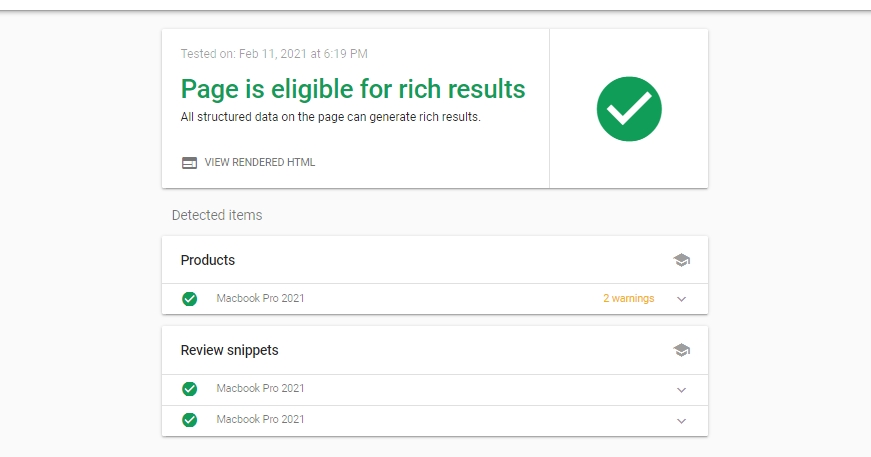
Task: Open the Review snippets graduation cap icon
Action: 682,350
